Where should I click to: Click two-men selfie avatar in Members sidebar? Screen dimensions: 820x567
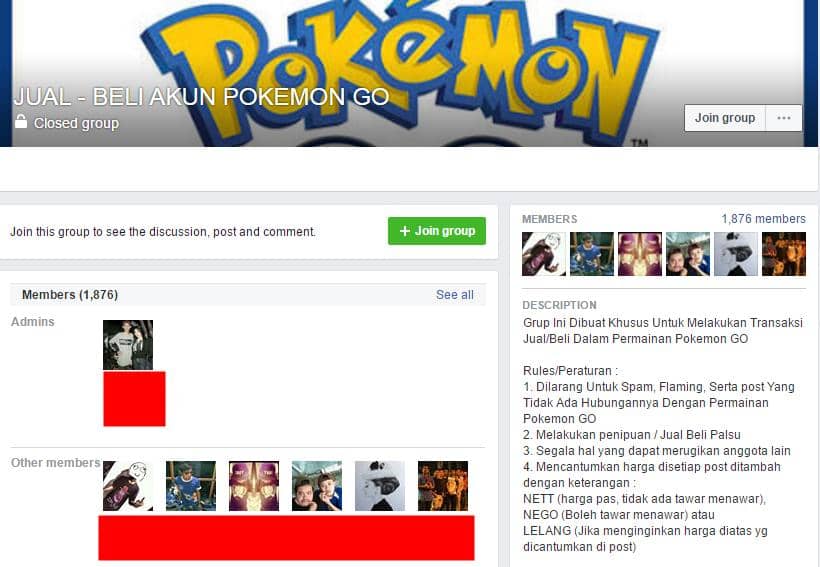click(688, 254)
